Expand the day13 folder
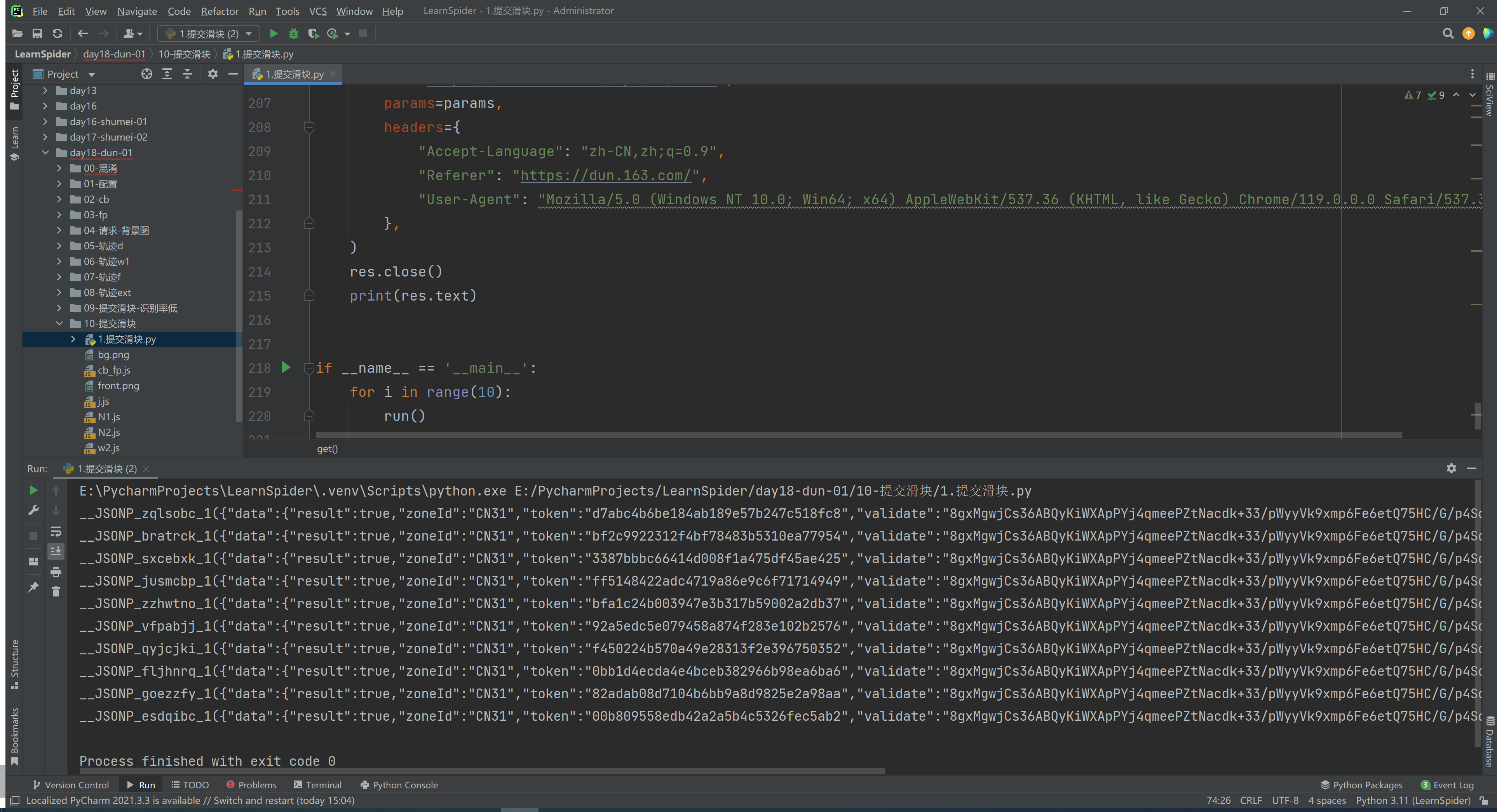Screen dimensions: 1497x812 click(45, 90)
